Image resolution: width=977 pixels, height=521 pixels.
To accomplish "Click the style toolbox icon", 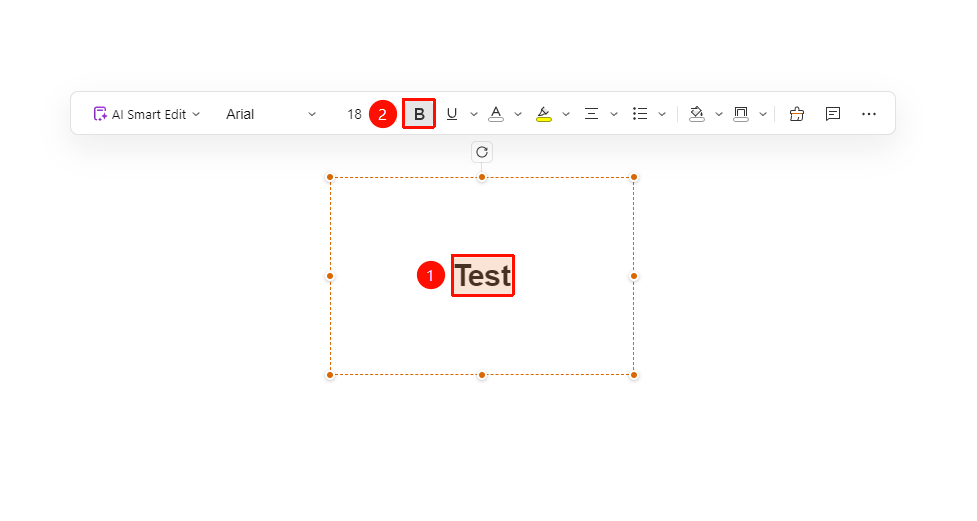I will click(797, 114).
